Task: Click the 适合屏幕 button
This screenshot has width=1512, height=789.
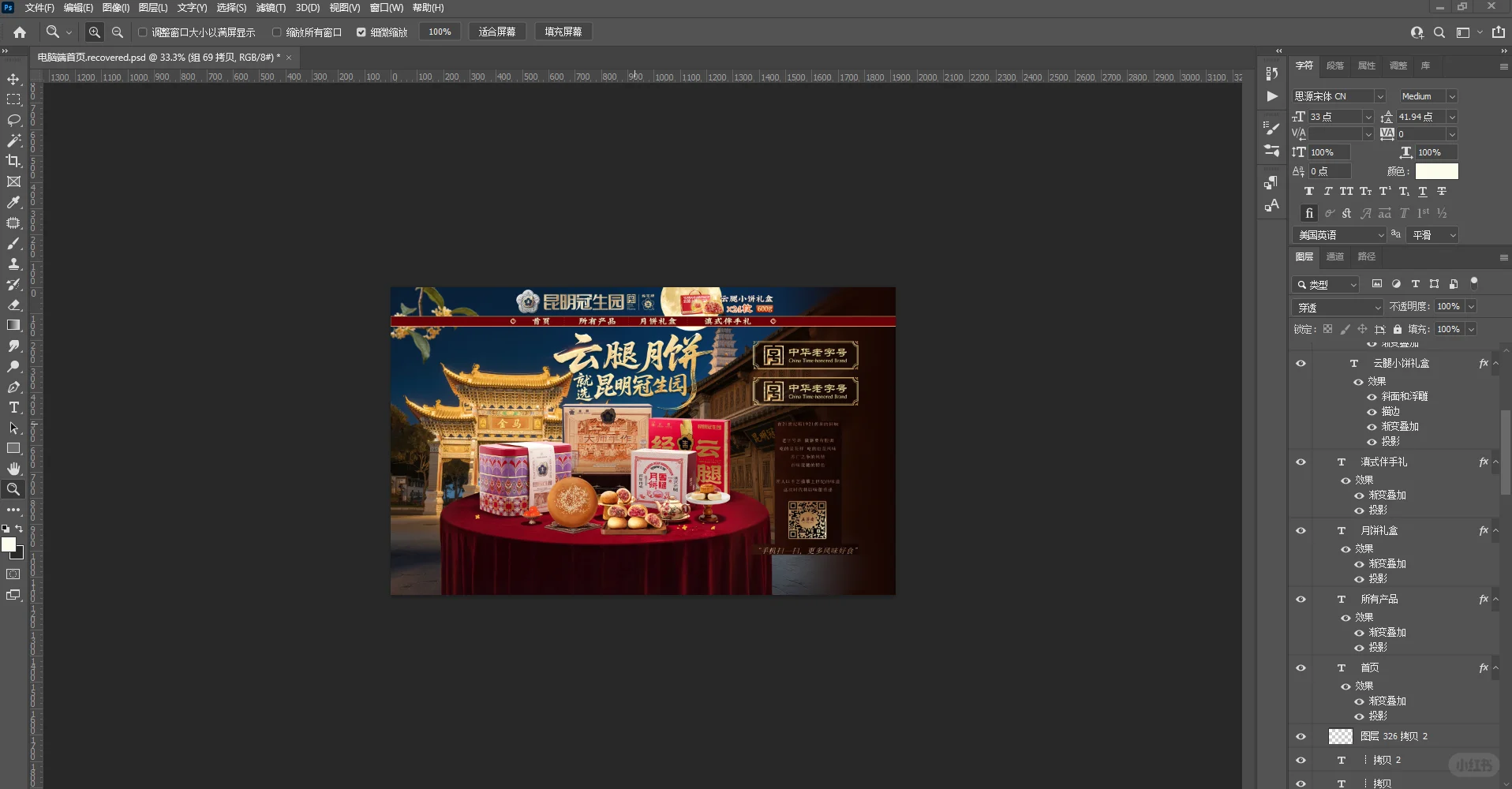Action: [497, 32]
